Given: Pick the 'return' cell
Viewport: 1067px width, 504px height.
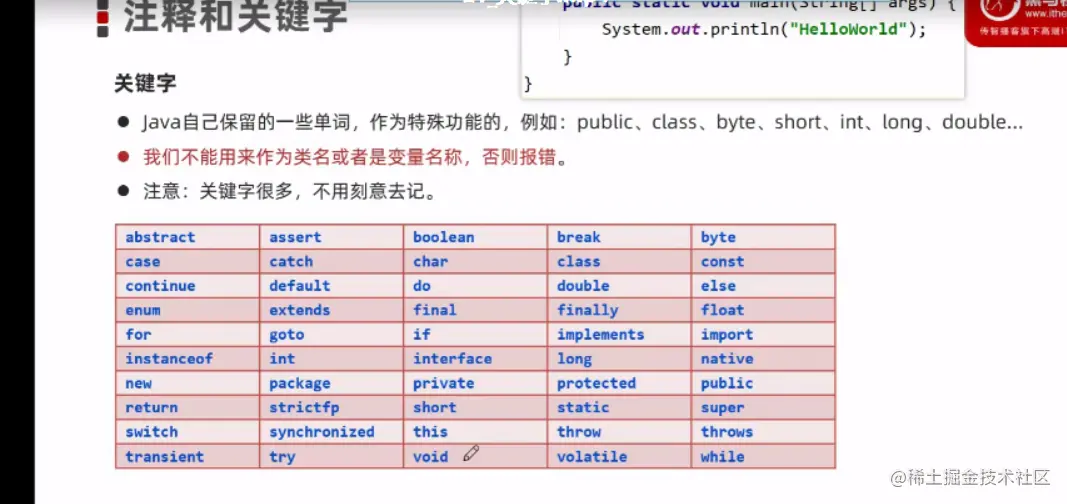Looking at the screenshot, I should click(187, 408).
